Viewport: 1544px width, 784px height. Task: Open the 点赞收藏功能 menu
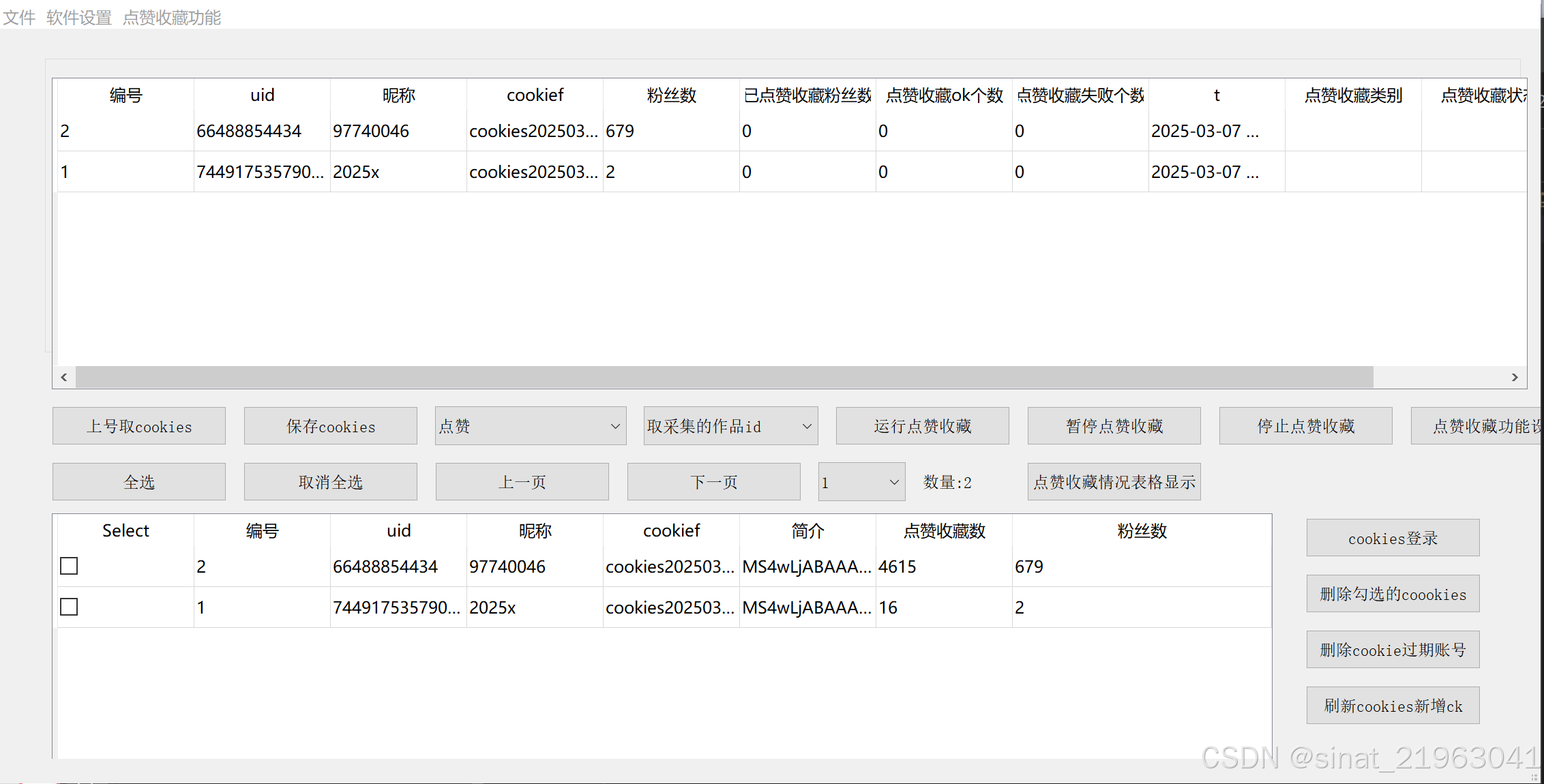coord(171,17)
